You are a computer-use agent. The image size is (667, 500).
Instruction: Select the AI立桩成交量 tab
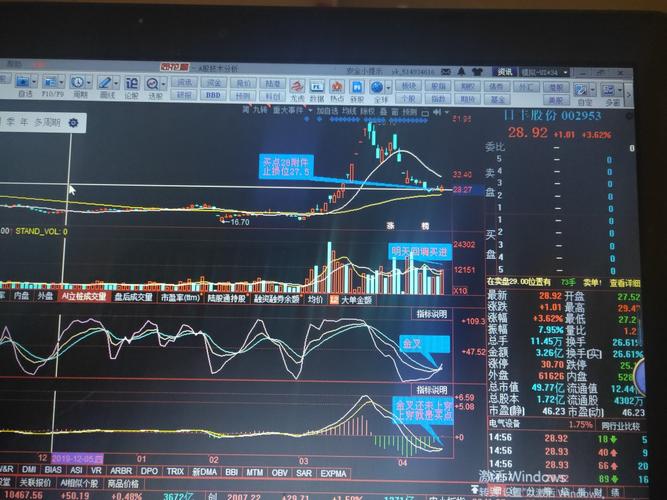(83, 297)
